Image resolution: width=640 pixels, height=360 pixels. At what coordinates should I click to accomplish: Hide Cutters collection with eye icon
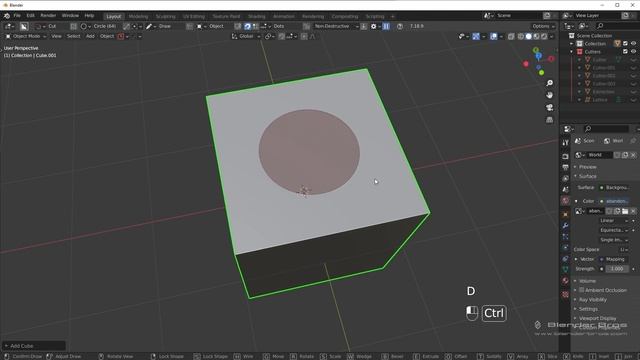click(x=633, y=52)
